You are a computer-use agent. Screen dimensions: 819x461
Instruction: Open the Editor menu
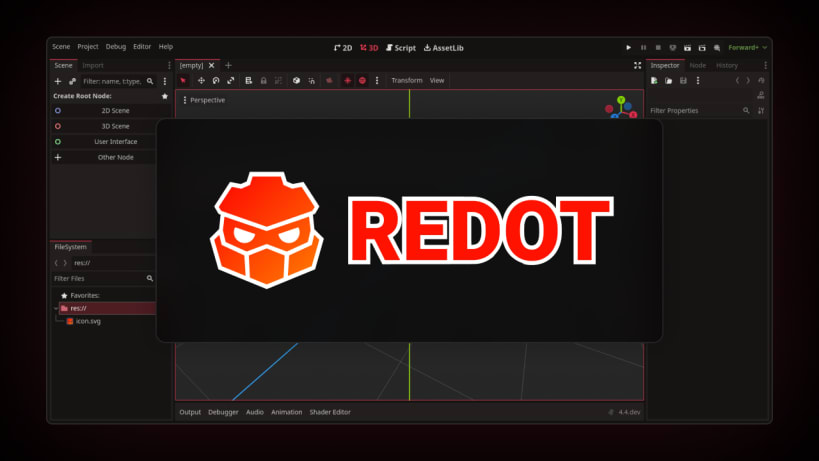pos(142,46)
